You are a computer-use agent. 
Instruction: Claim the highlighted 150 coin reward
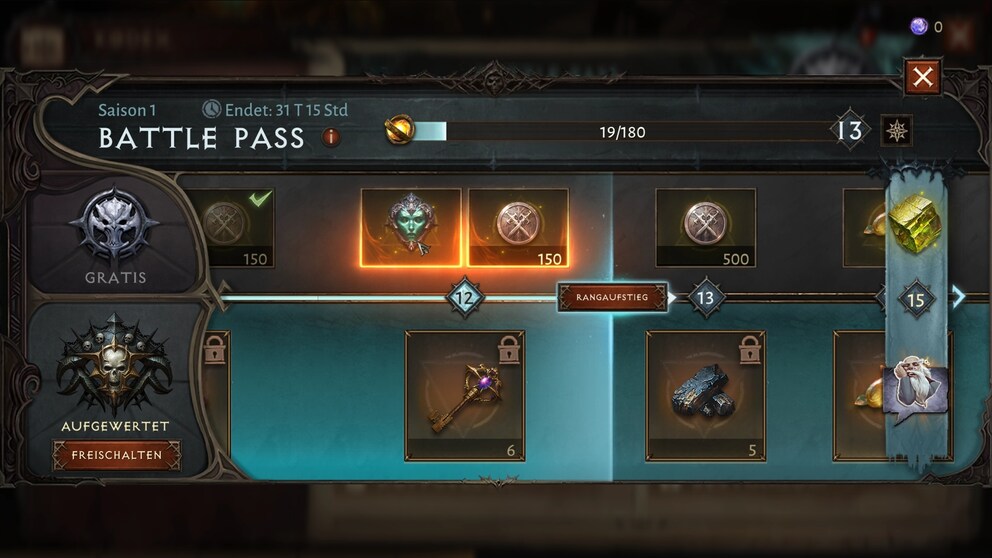[x=518, y=228]
